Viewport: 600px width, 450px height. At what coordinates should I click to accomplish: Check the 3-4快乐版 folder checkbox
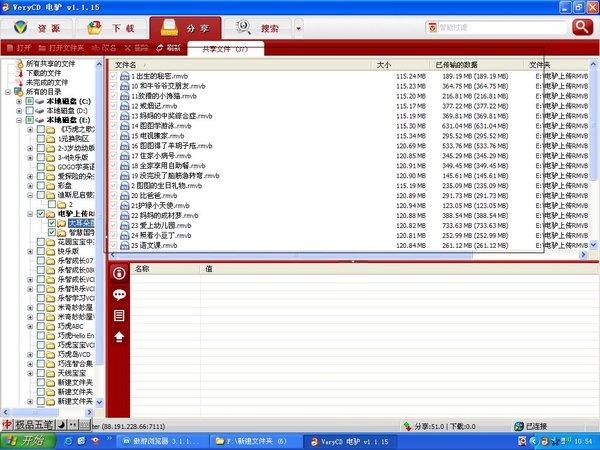pyautogui.click(x=41, y=157)
